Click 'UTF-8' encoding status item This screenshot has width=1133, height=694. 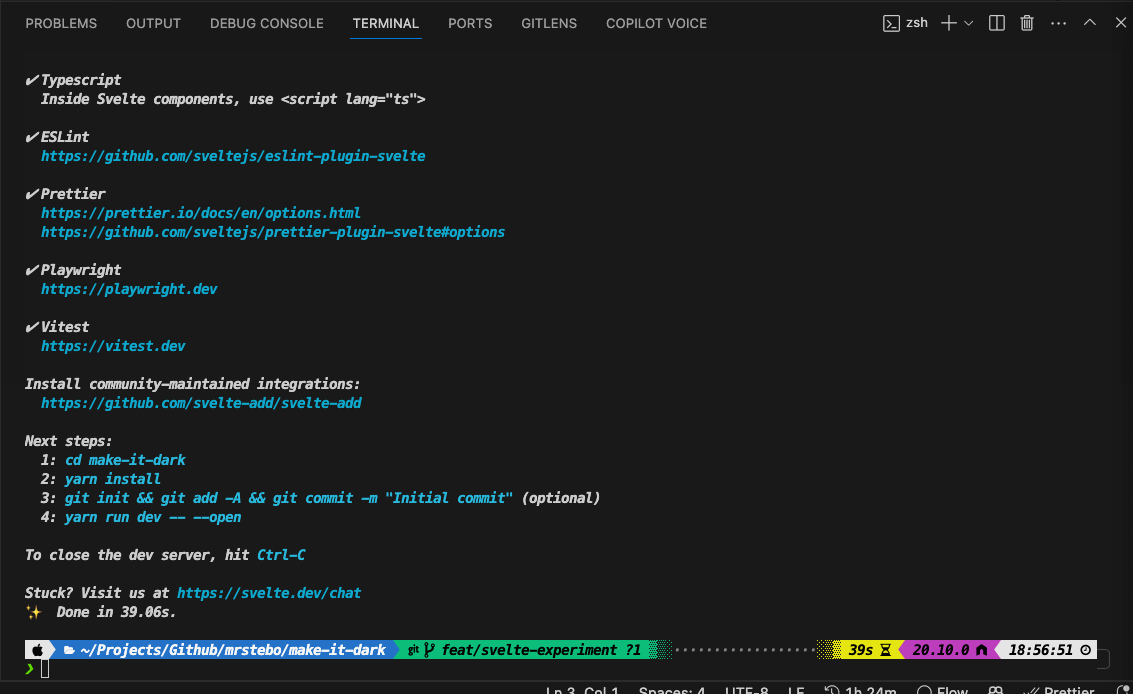tap(746, 689)
